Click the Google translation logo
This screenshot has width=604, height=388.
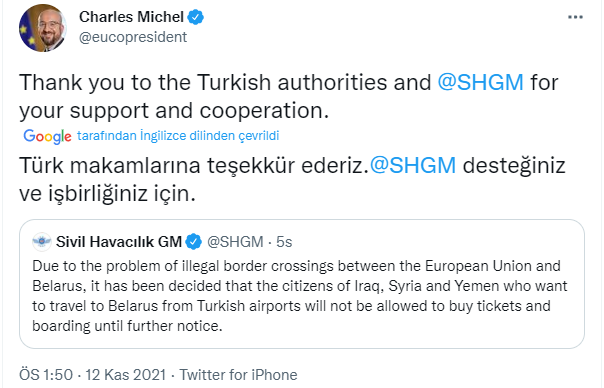47,136
